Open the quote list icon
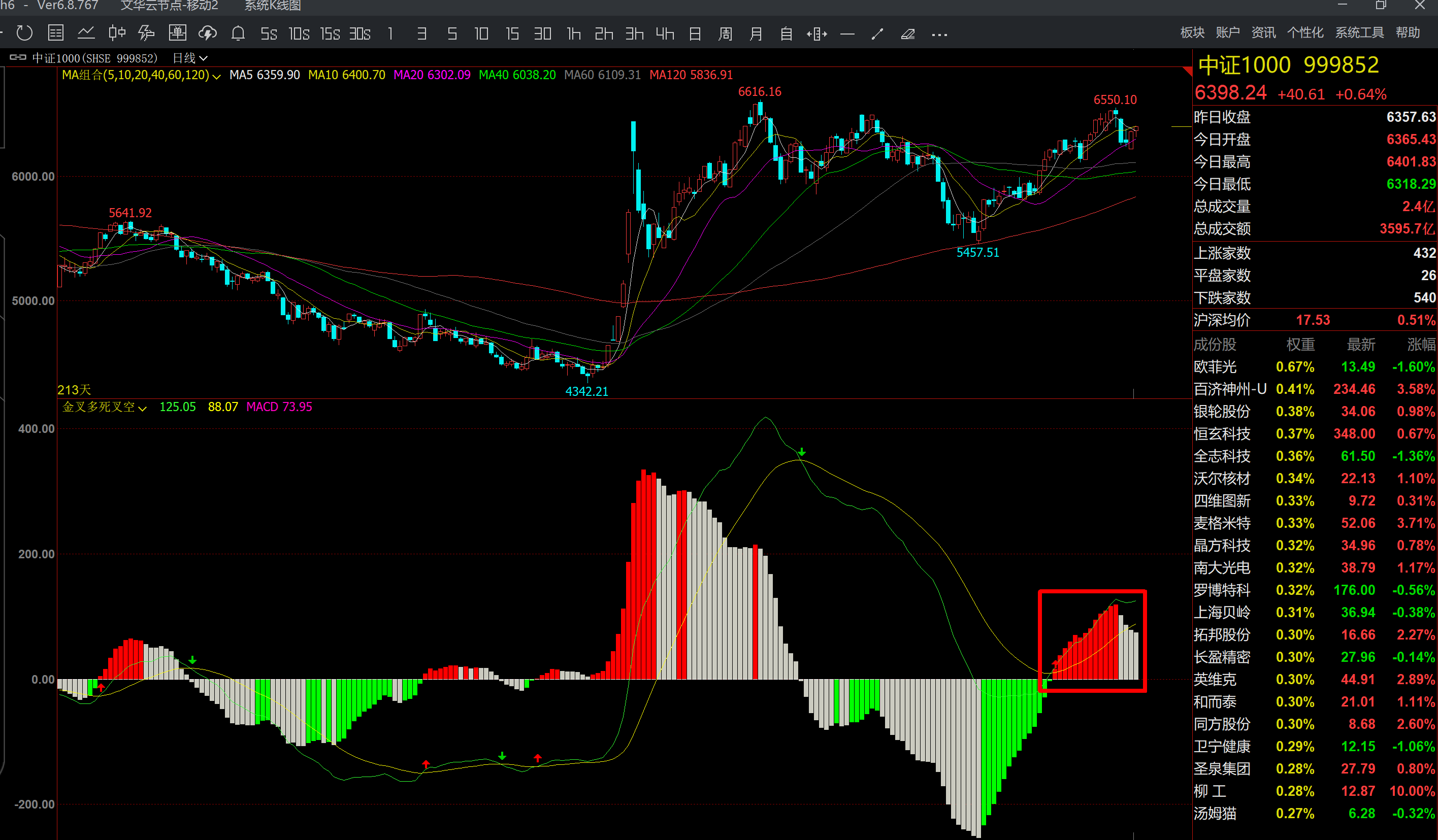The image size is (1438, 840). (x=55, y=33)
